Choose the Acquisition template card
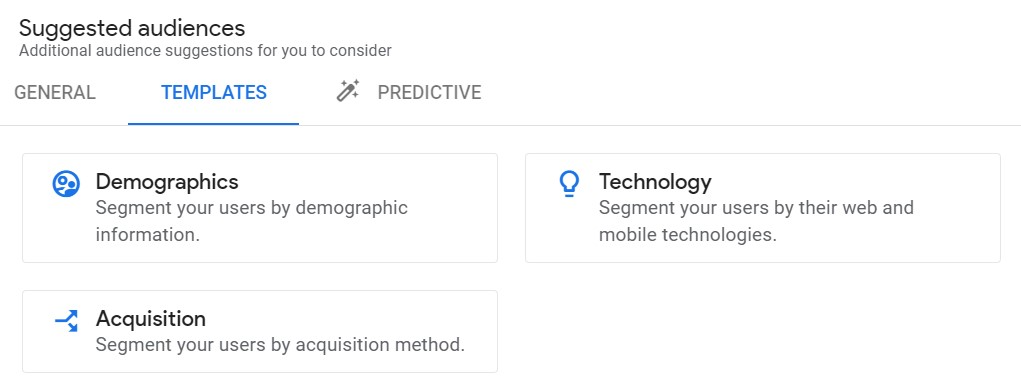This screenshot has width=1021, height=390. coord(260,331)
